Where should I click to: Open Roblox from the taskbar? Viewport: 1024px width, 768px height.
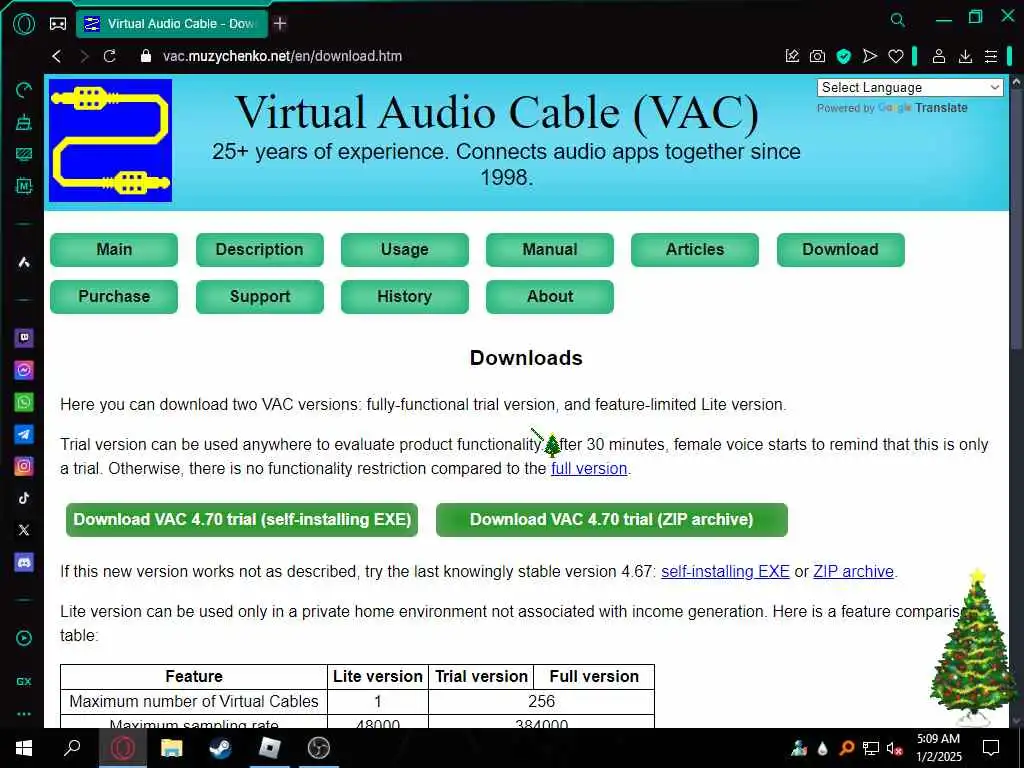point(269,748)
